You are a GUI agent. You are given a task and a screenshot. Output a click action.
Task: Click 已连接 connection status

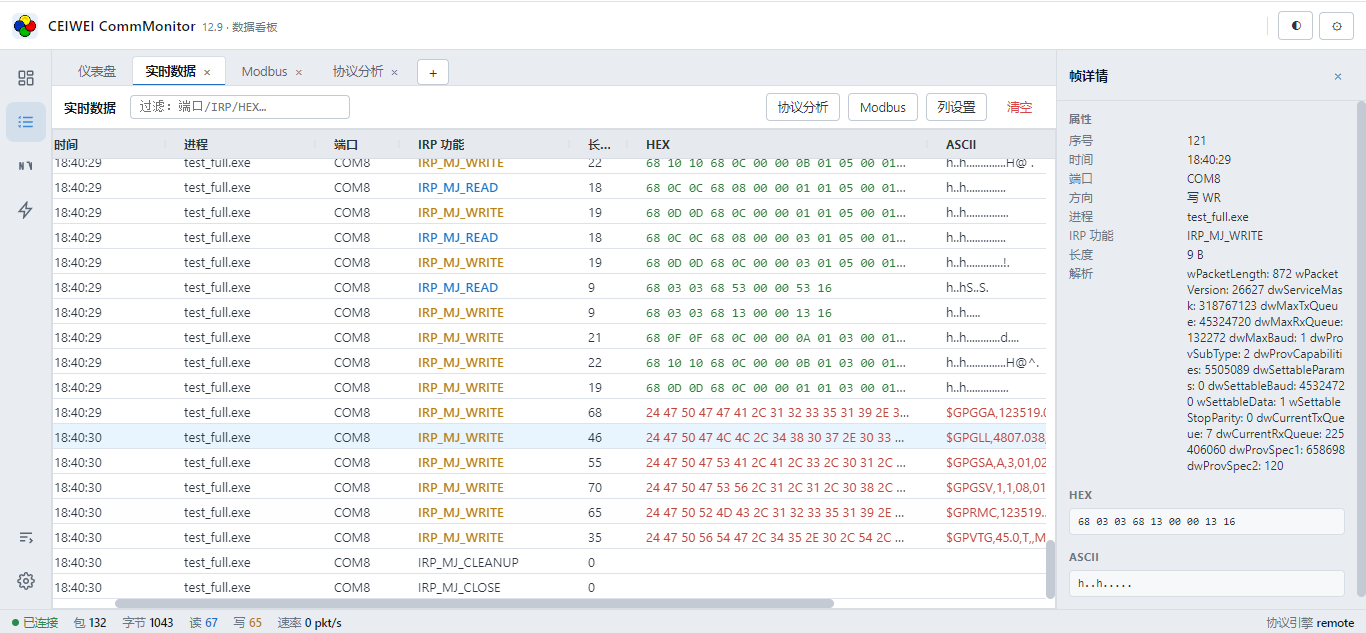point(35,623)
